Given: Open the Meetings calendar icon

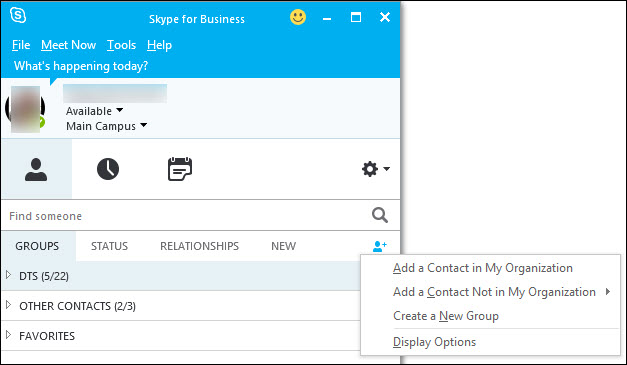Looking at the screenshot, I should pos(180,169).
